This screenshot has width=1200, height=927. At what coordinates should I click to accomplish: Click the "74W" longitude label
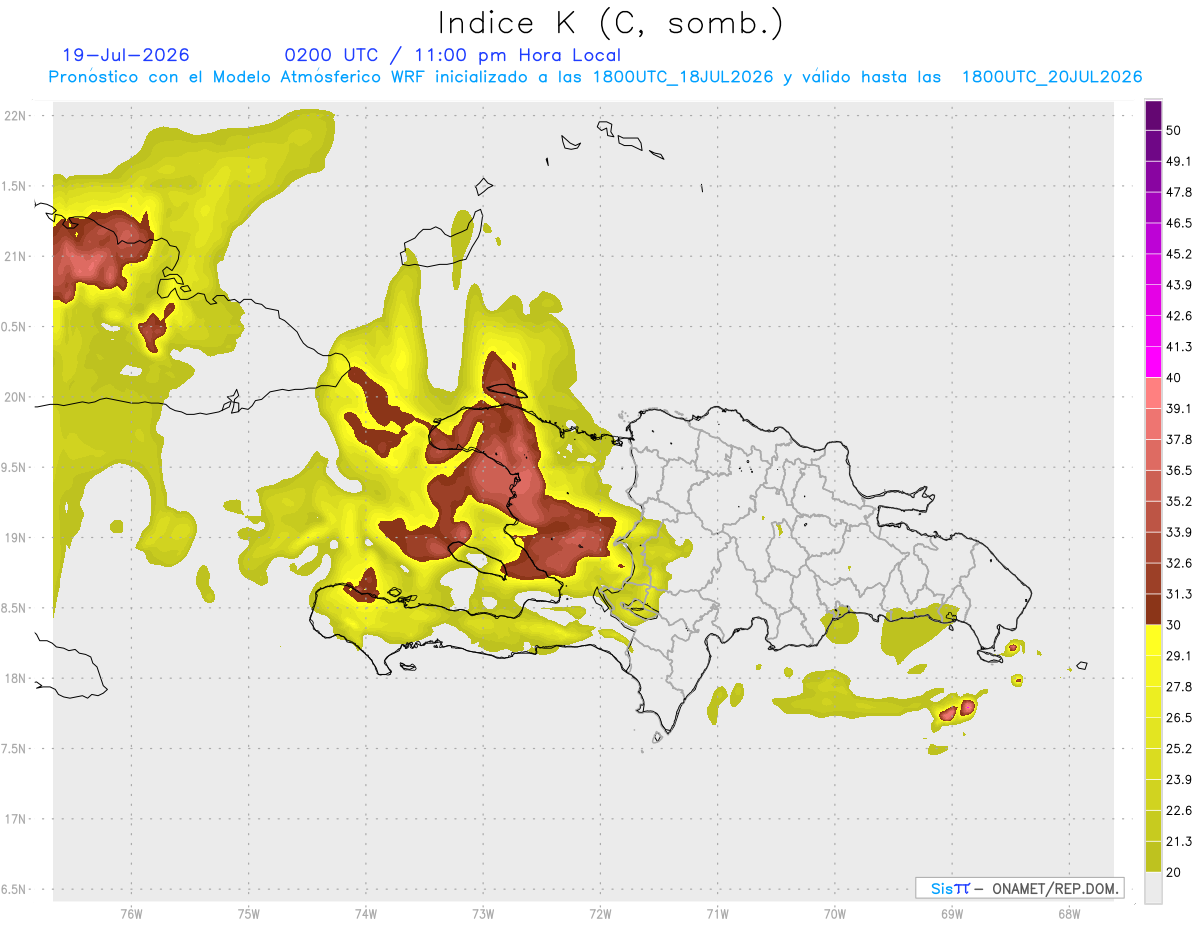[x=365, y=913]
